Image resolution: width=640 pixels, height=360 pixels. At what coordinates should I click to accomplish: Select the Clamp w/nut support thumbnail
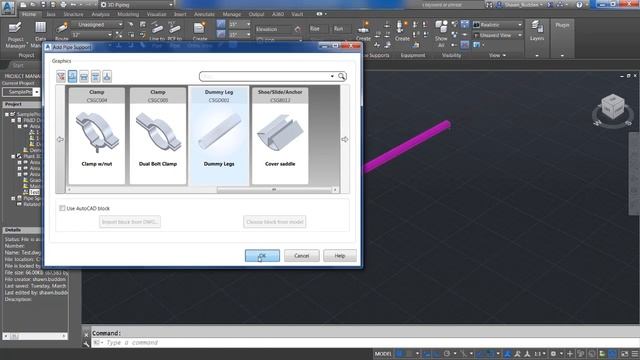click(x=97, y=136)
